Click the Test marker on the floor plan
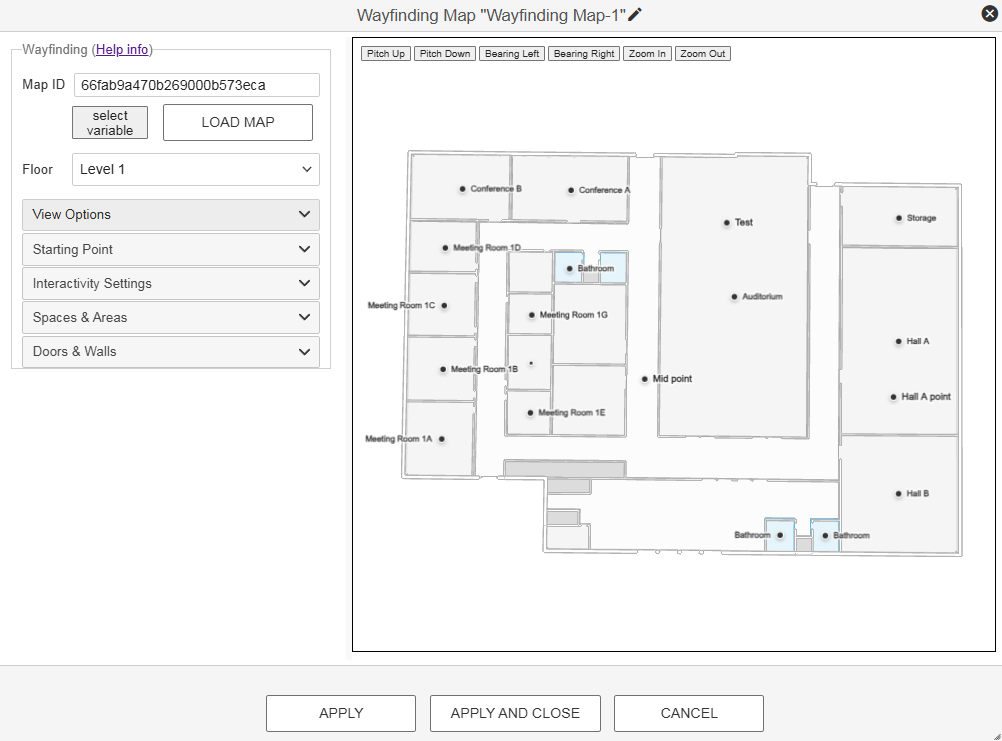The width and height of the screenshot is (1002, 741). click(727, 222)
